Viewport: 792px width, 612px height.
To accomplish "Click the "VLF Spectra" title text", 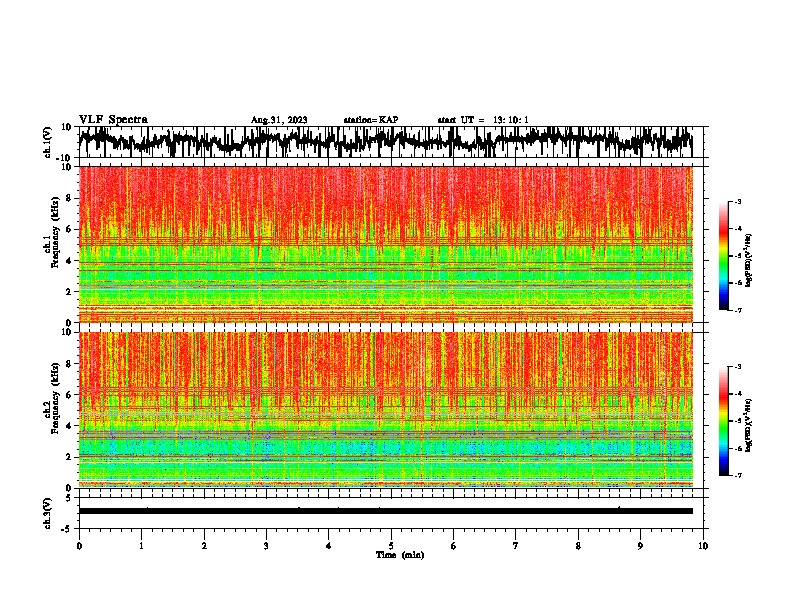I will 113,120.
